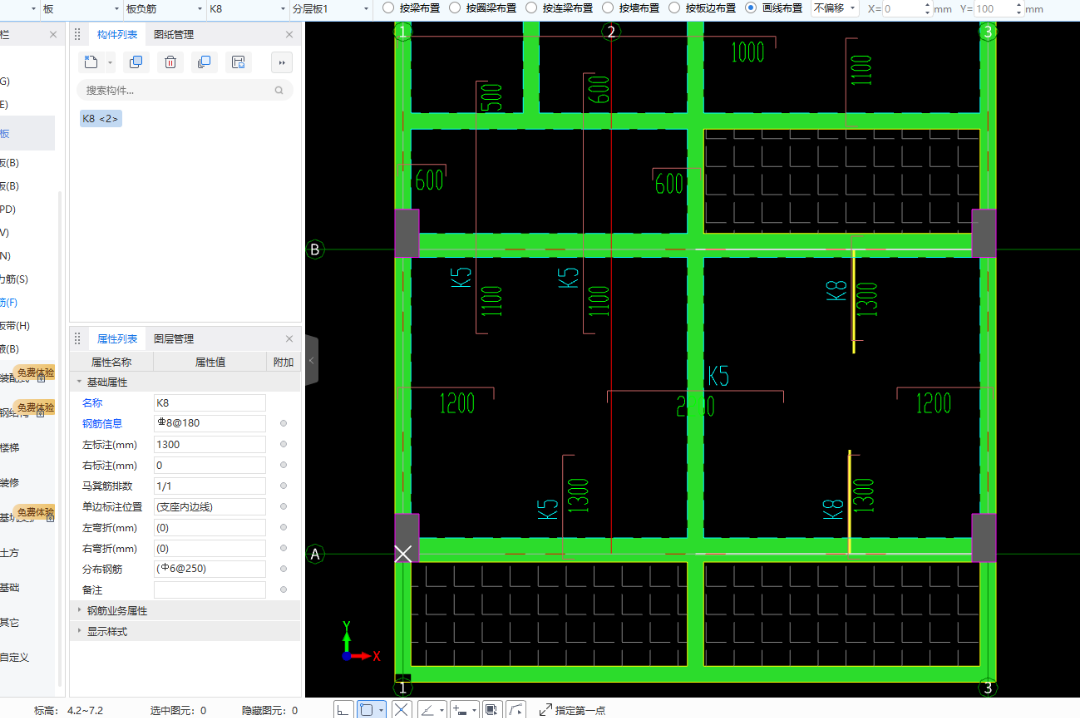Open the 不偏移 offset dropdown
Image resolution: width=1080 pixels, height=718 pixels.
[x=834, y=8]
